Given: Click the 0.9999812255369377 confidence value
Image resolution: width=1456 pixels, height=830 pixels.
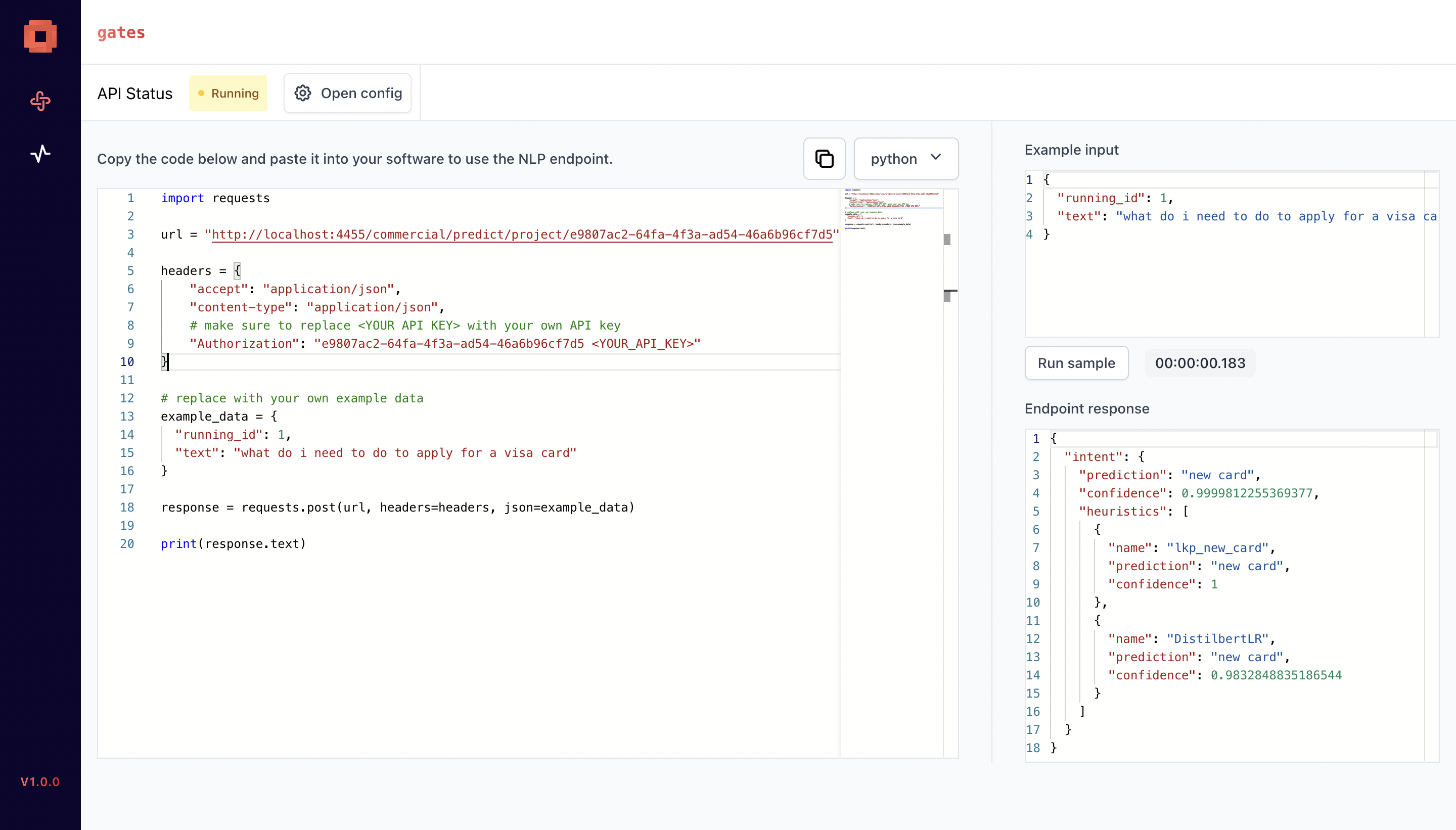Looking at the screenshot, I should click(x=1247, y=493).
